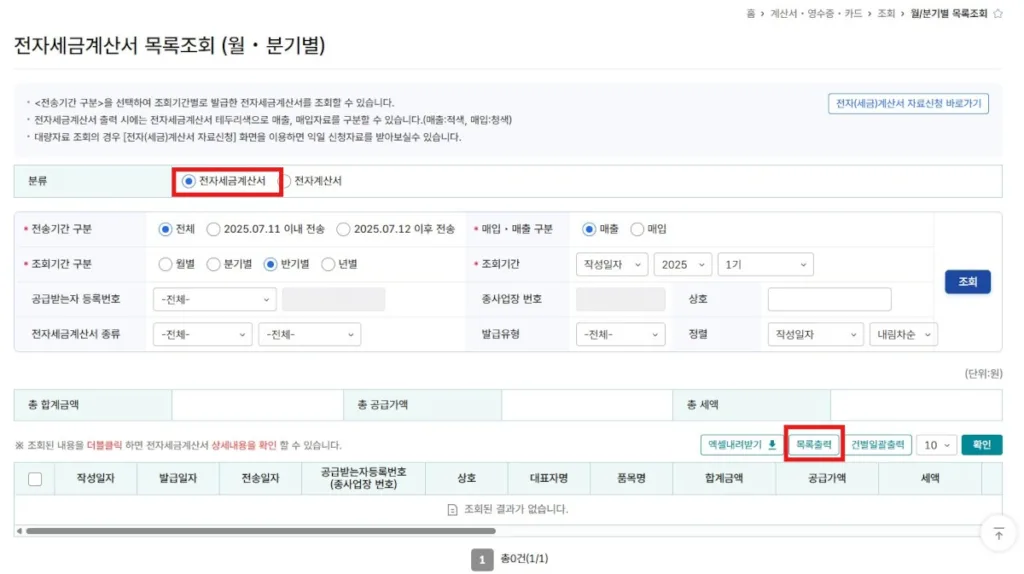Open the rows-per-page 10 dropdown
Viewport: 1024px width, 574px height.
(936, 445)
